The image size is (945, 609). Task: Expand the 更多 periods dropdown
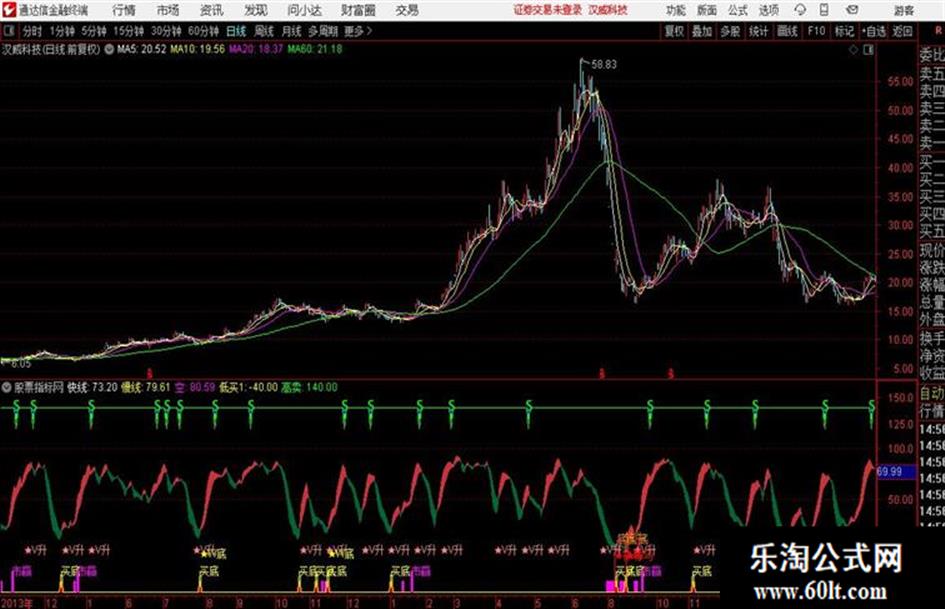point(358,31)
